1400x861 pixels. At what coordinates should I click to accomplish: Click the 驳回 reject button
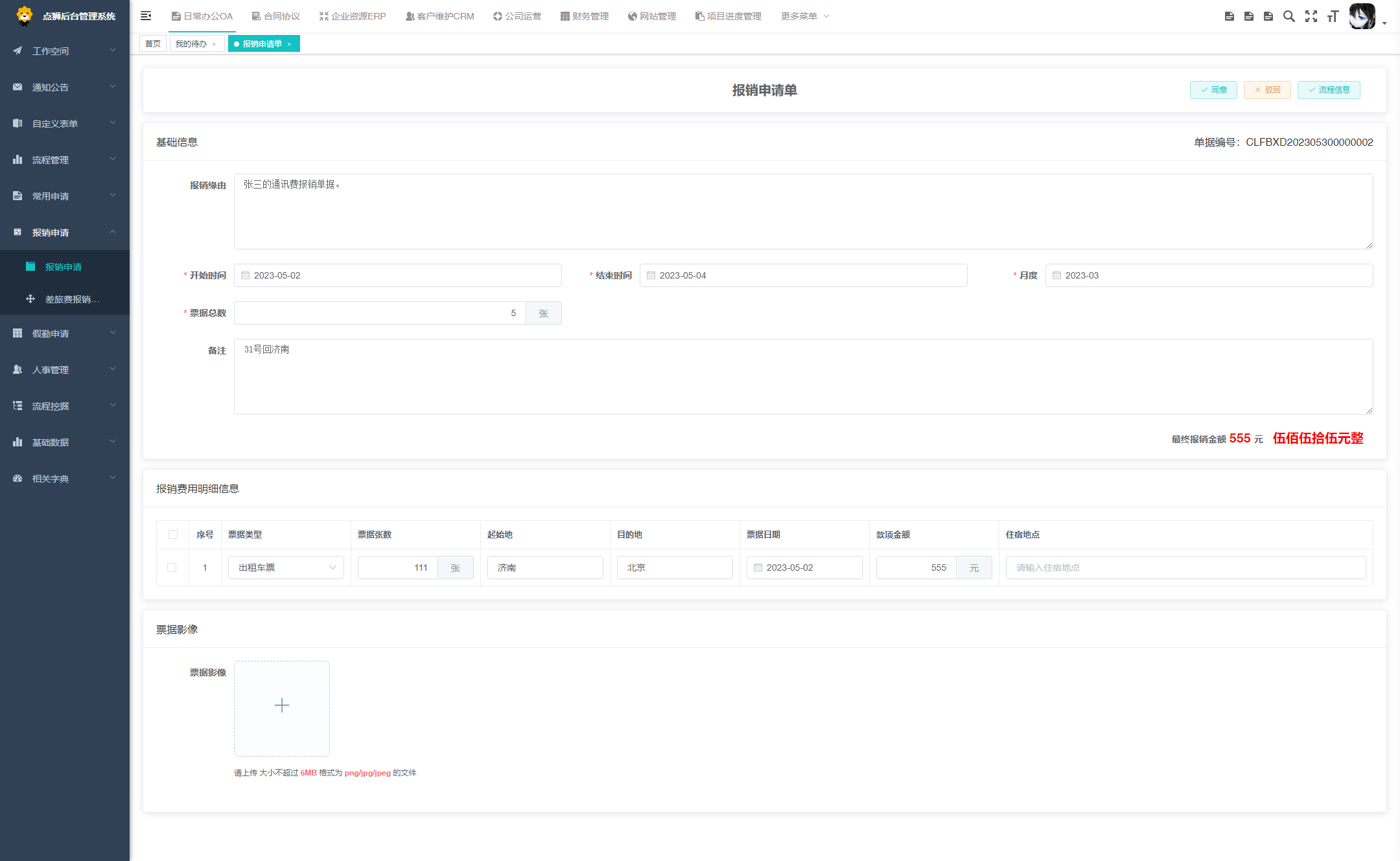click(1267, 90)
